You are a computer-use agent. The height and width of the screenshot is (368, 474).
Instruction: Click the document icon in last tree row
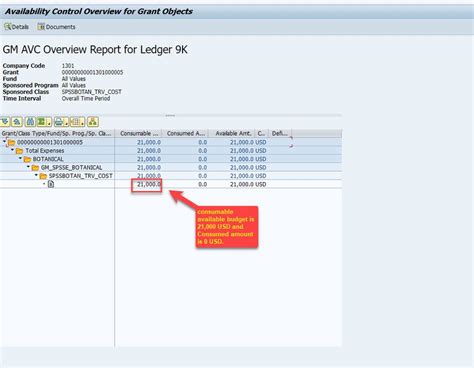[51, 184]
